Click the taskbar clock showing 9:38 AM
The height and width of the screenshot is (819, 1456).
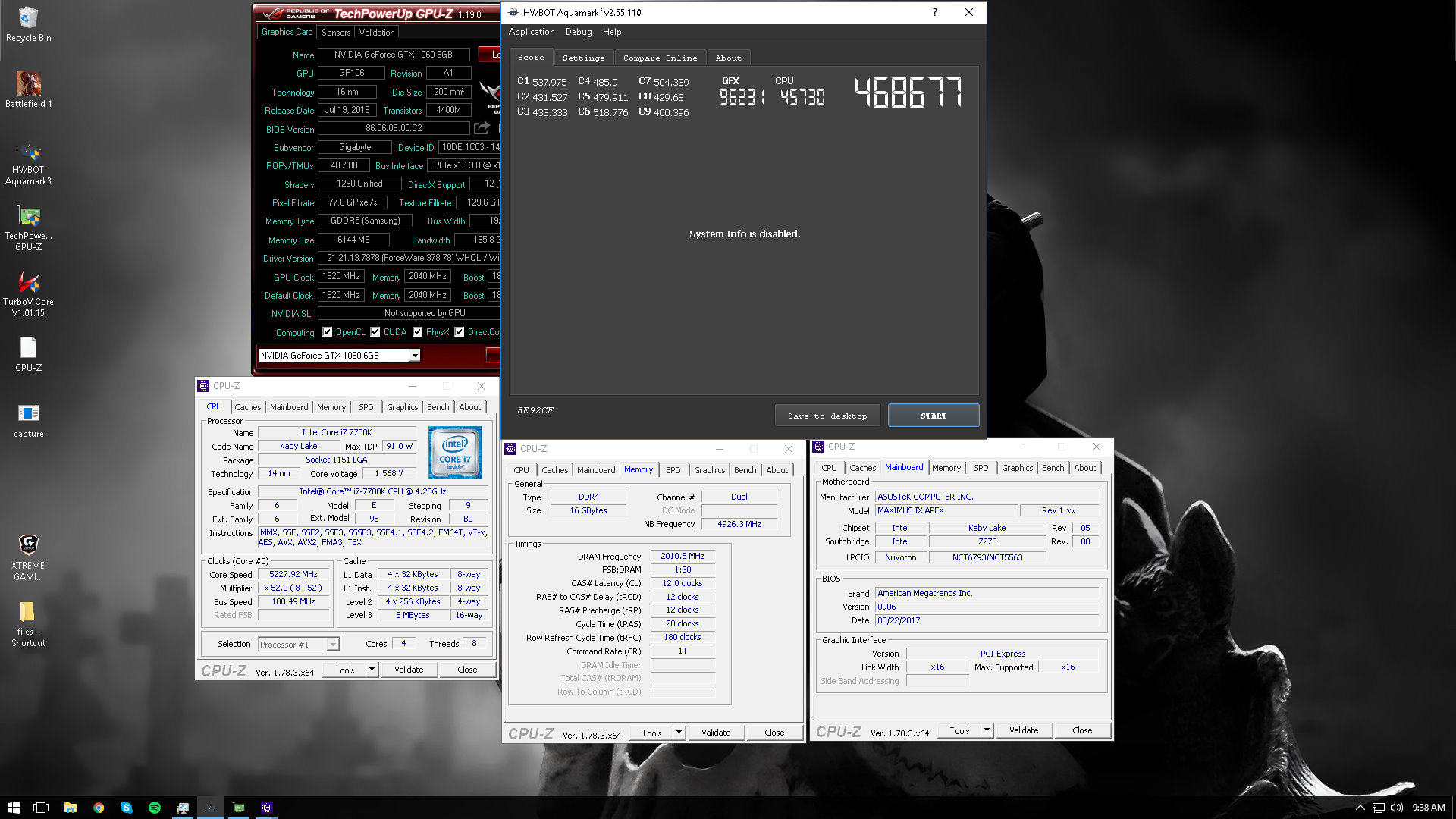1429,808
